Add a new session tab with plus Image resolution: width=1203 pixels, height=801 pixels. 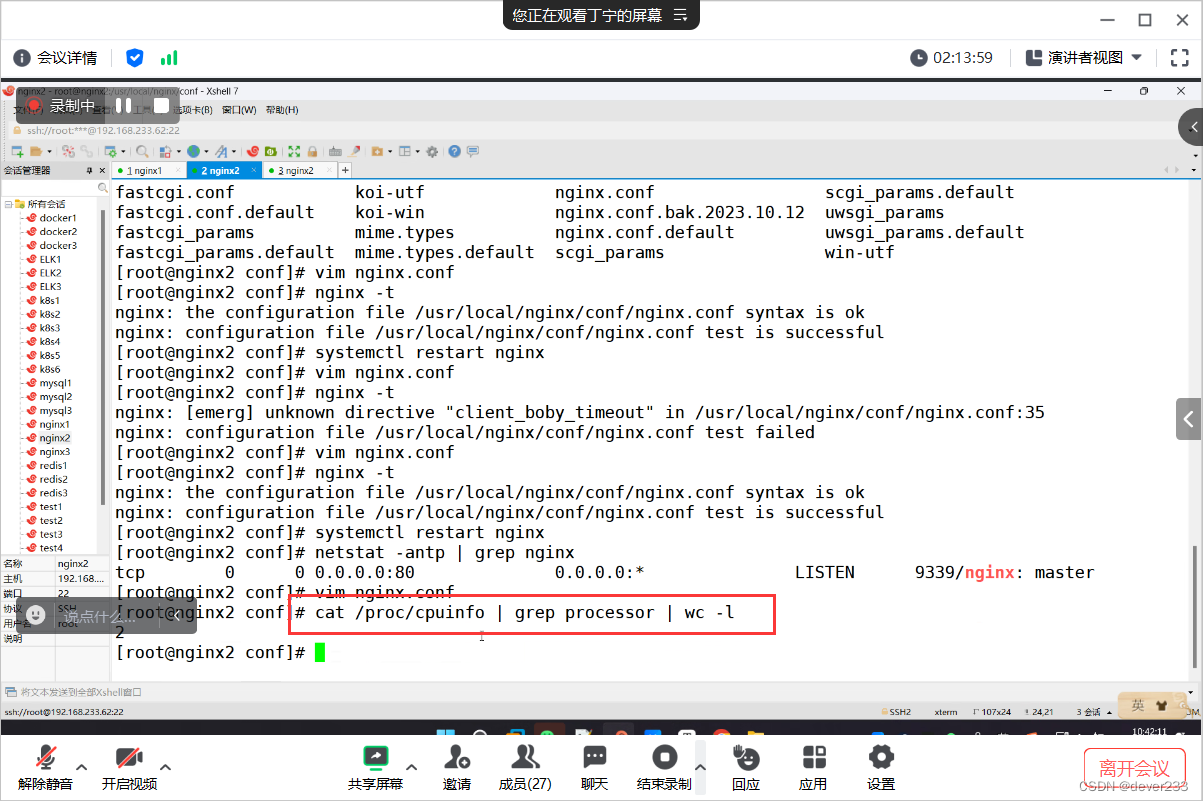[346, 171]
